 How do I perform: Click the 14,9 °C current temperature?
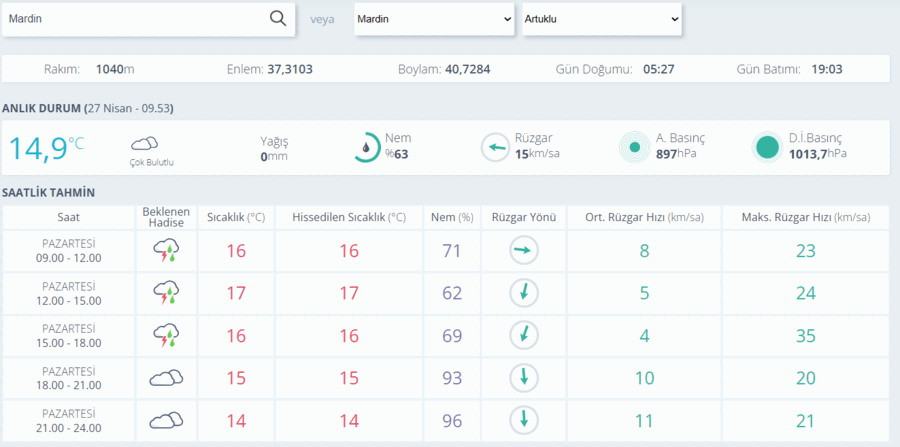tap(46, 147)
